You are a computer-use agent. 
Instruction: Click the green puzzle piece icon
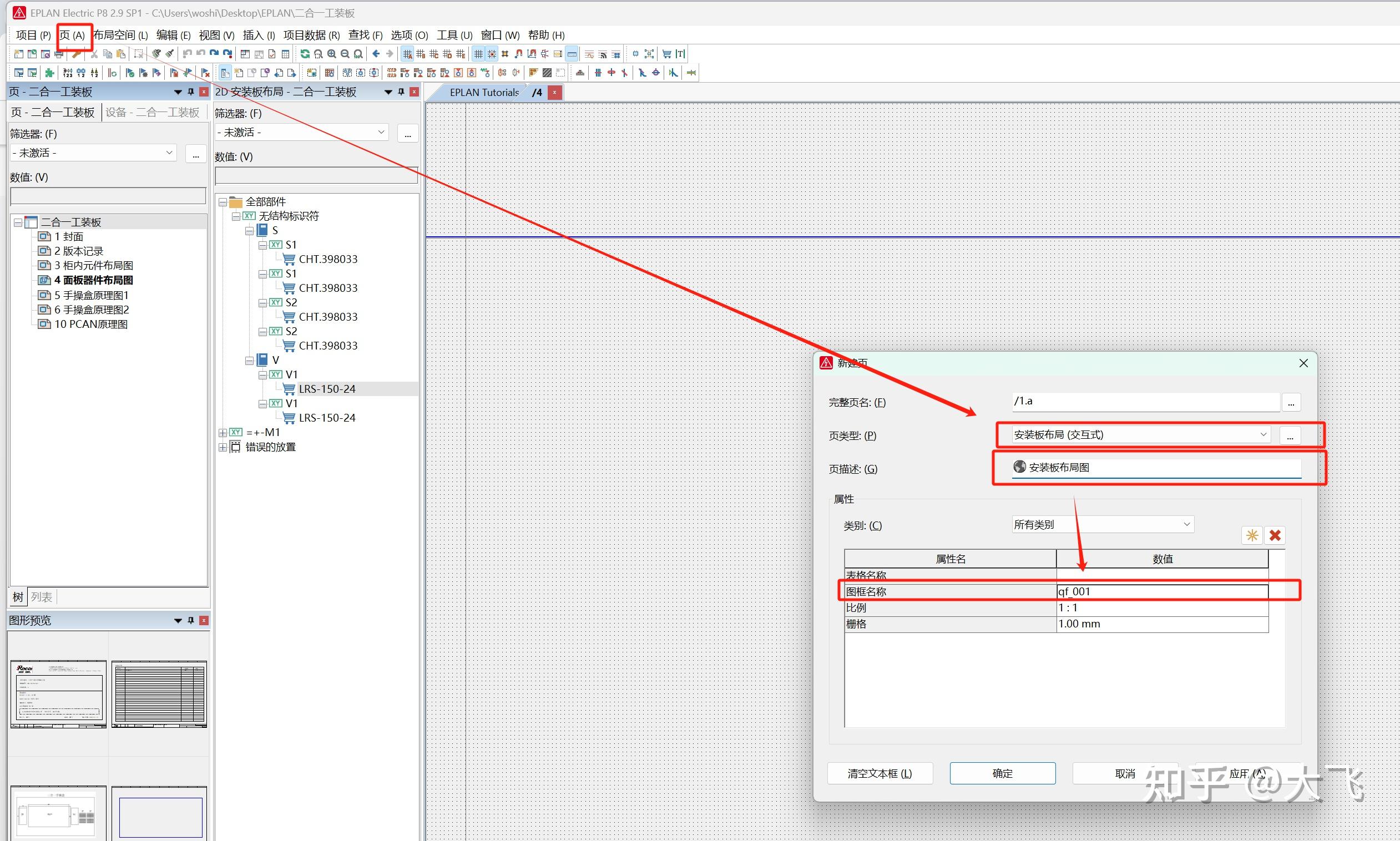point(50,73)
